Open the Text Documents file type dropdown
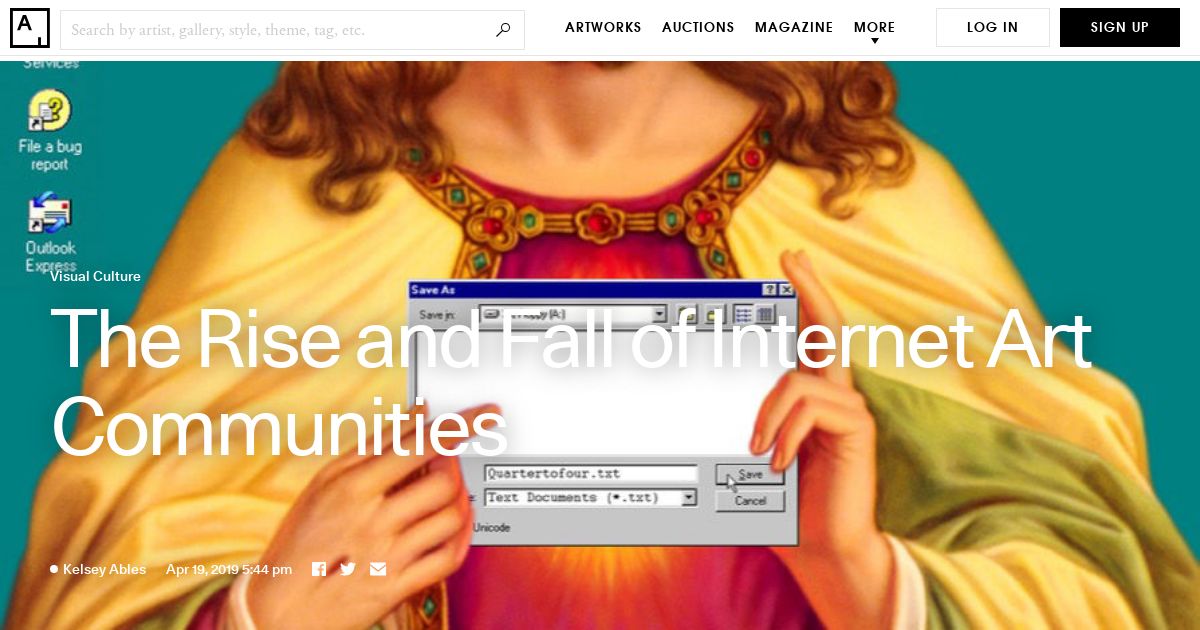The image size is (1200, 630). point(688,497)
